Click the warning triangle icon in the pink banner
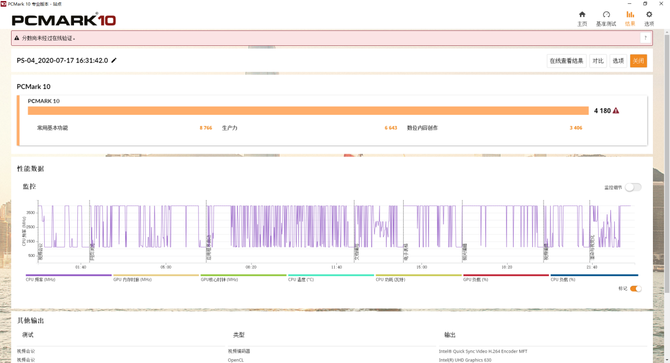 [17, 38]
